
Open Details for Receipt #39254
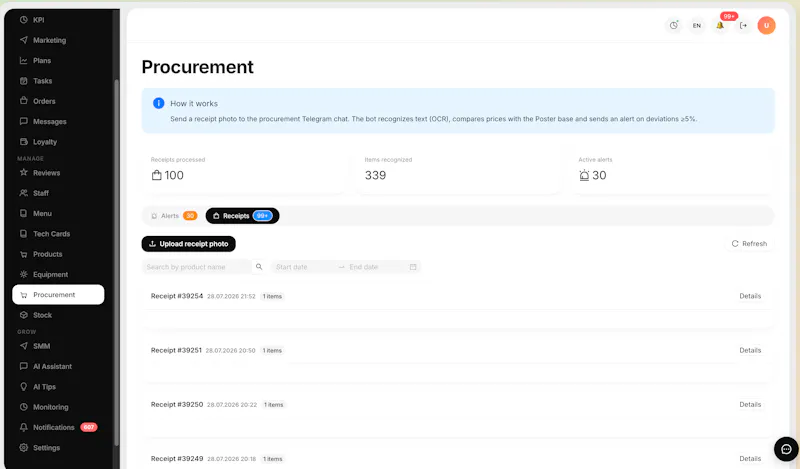(750, 296)
